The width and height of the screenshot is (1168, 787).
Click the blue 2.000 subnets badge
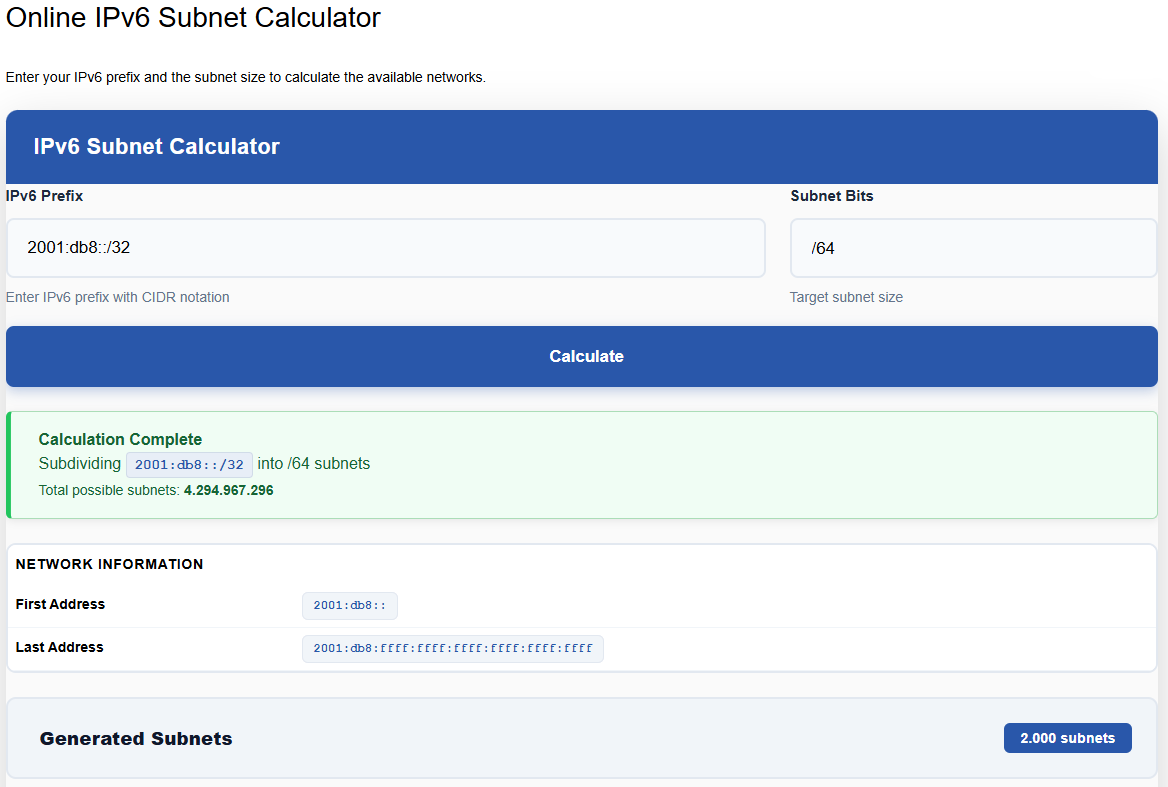[1067, 737]
